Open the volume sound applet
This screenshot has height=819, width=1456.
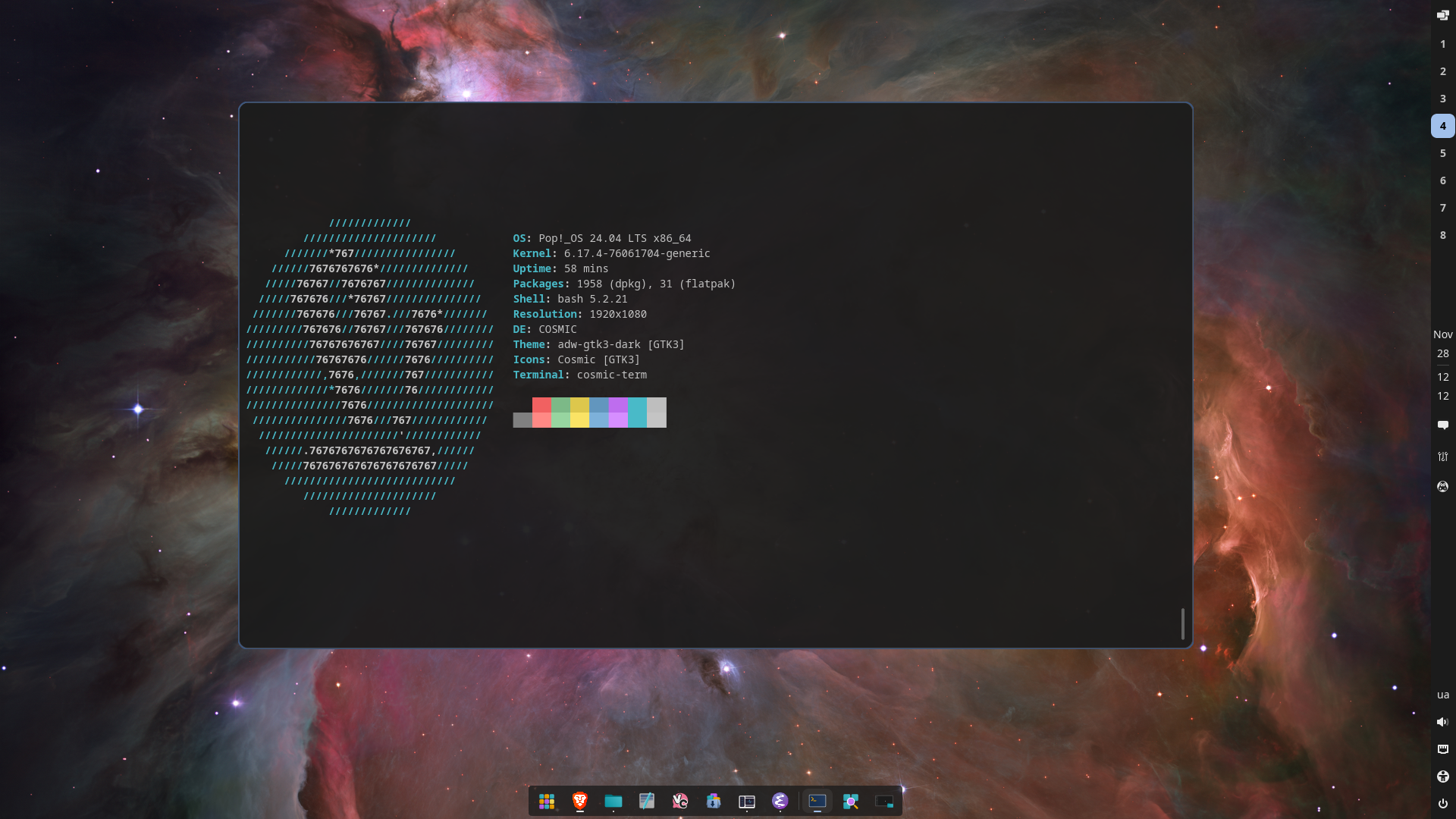1442,722
